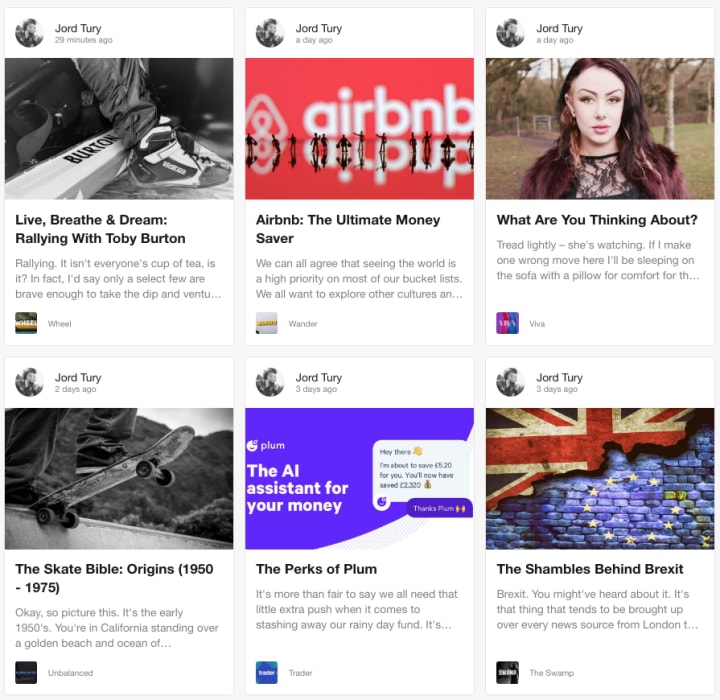Screen dimensions: 720x700
Task: Open the Unbalanced publication icon
Action: tap(26, 672)
